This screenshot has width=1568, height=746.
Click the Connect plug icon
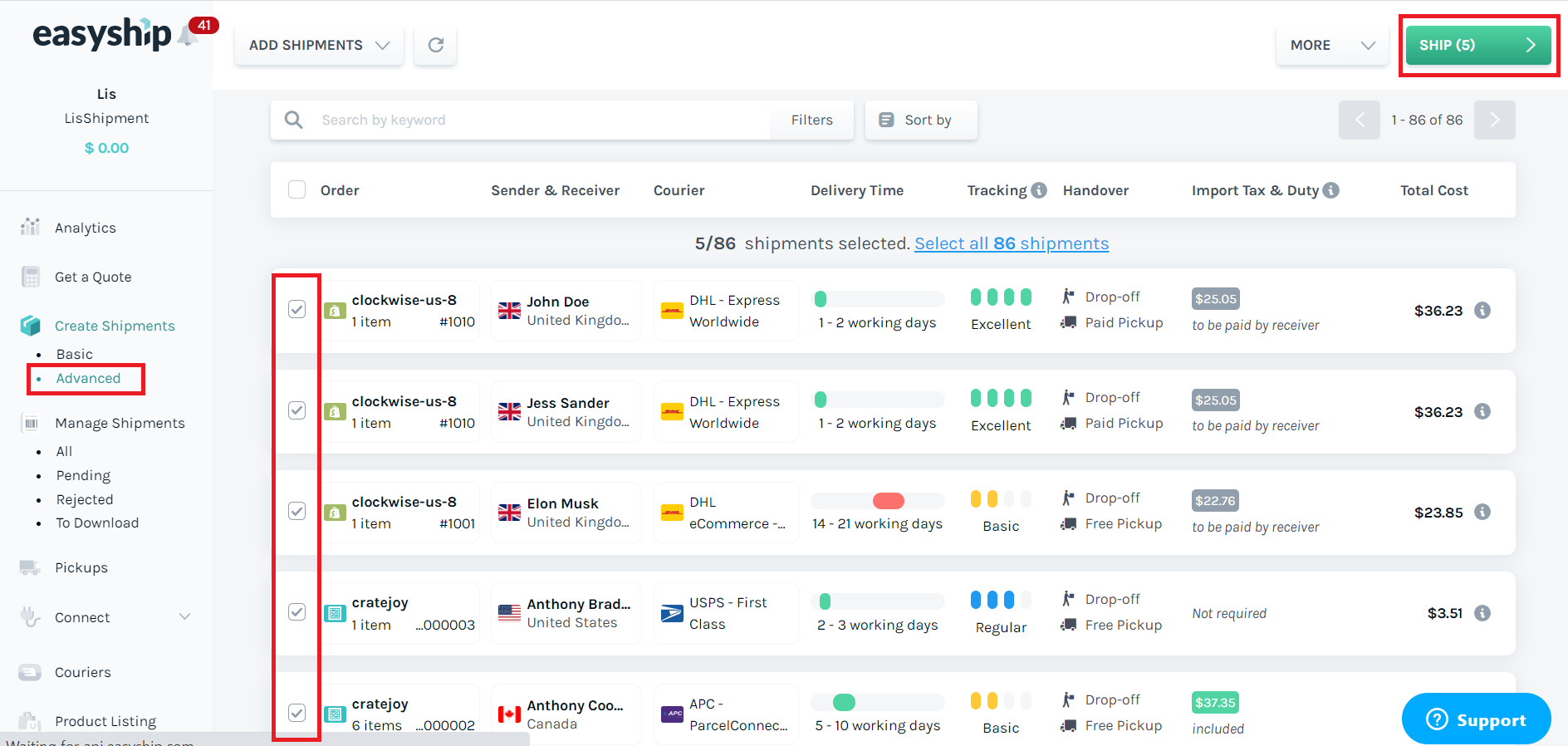30,617
